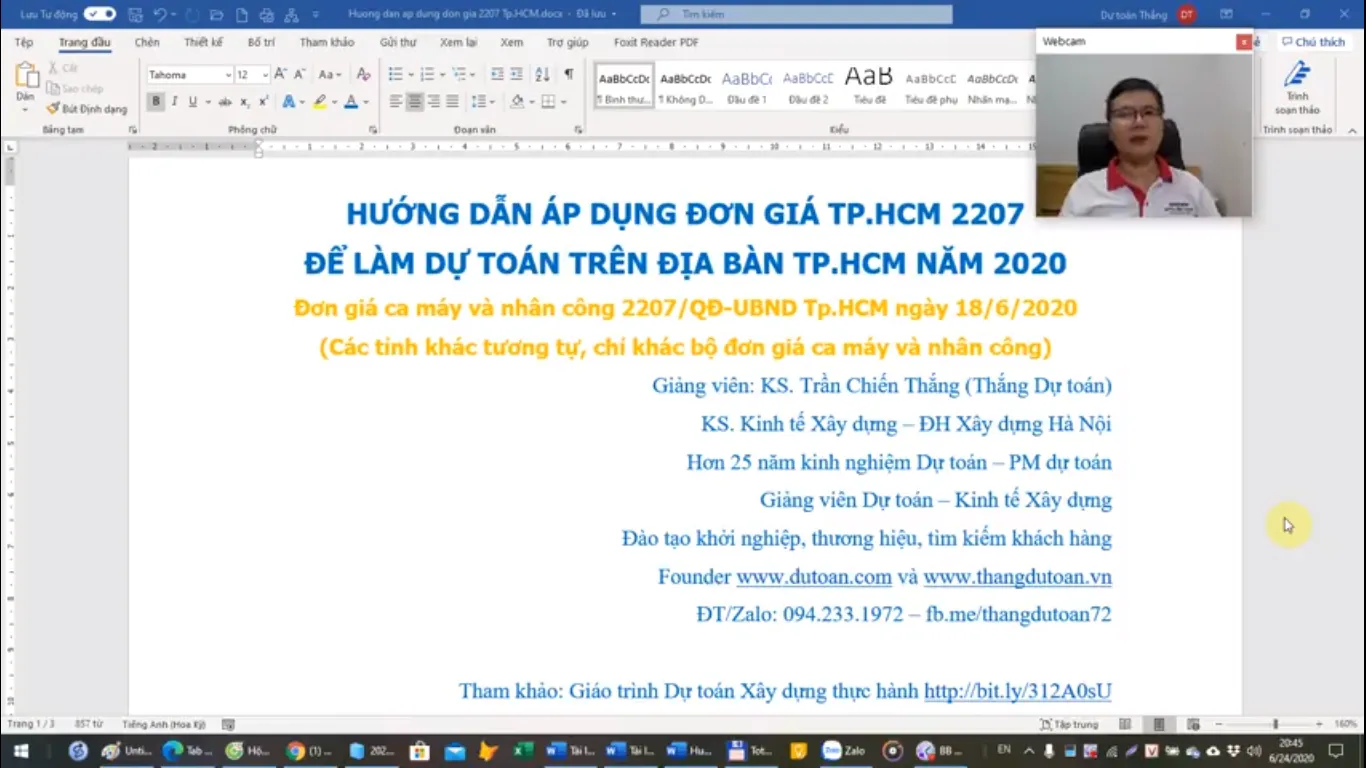
Task: Toggle Bold formatting button
Action: pos(156,101)
